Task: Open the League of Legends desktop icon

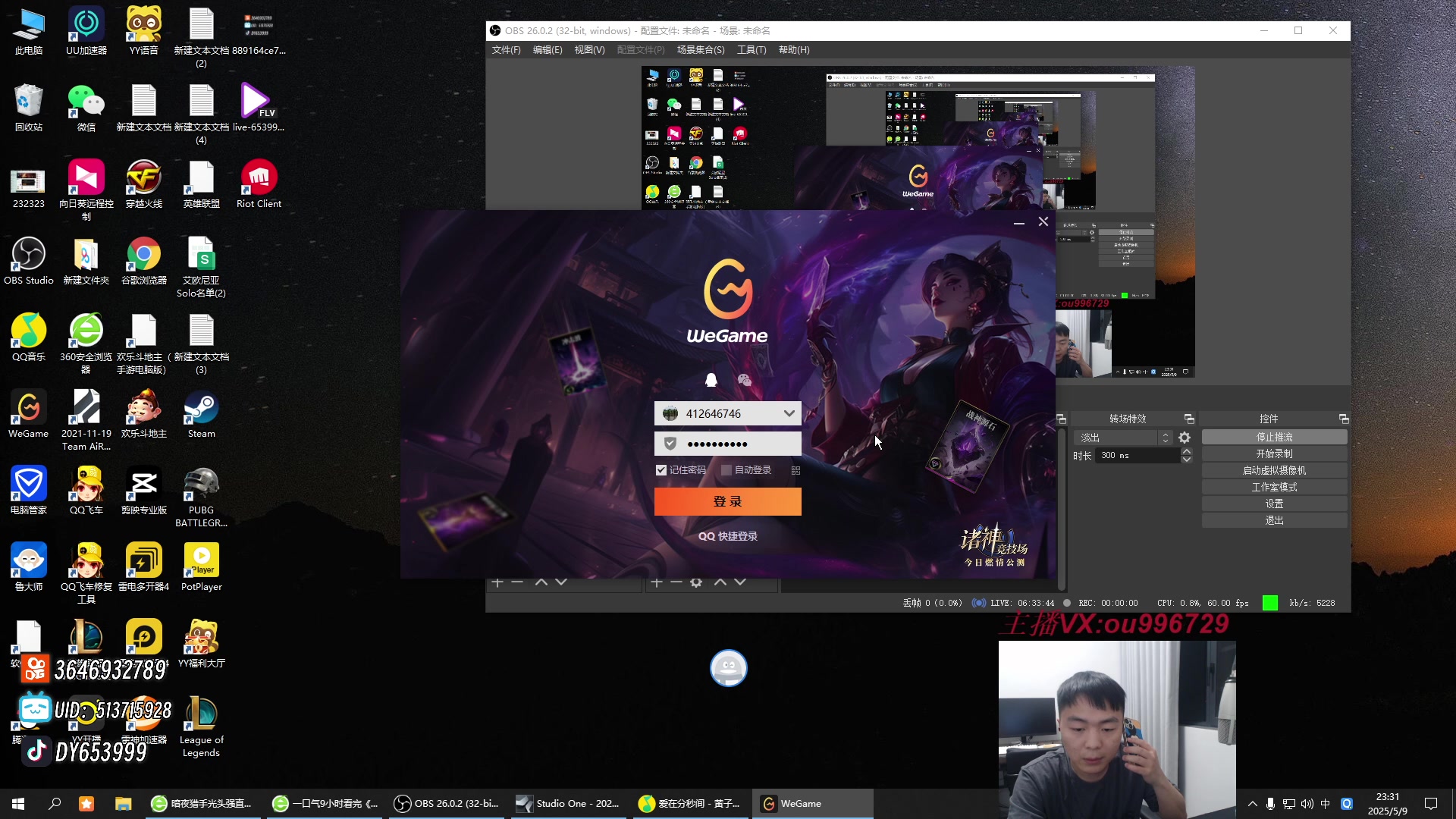Action: pyautogui.click(x=201, y=726)
